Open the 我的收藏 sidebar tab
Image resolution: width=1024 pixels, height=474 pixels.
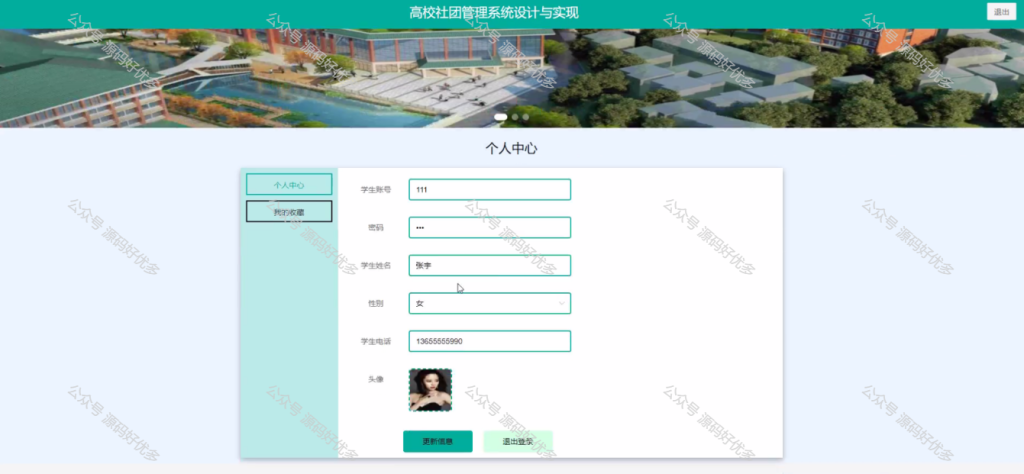[289, 212]
